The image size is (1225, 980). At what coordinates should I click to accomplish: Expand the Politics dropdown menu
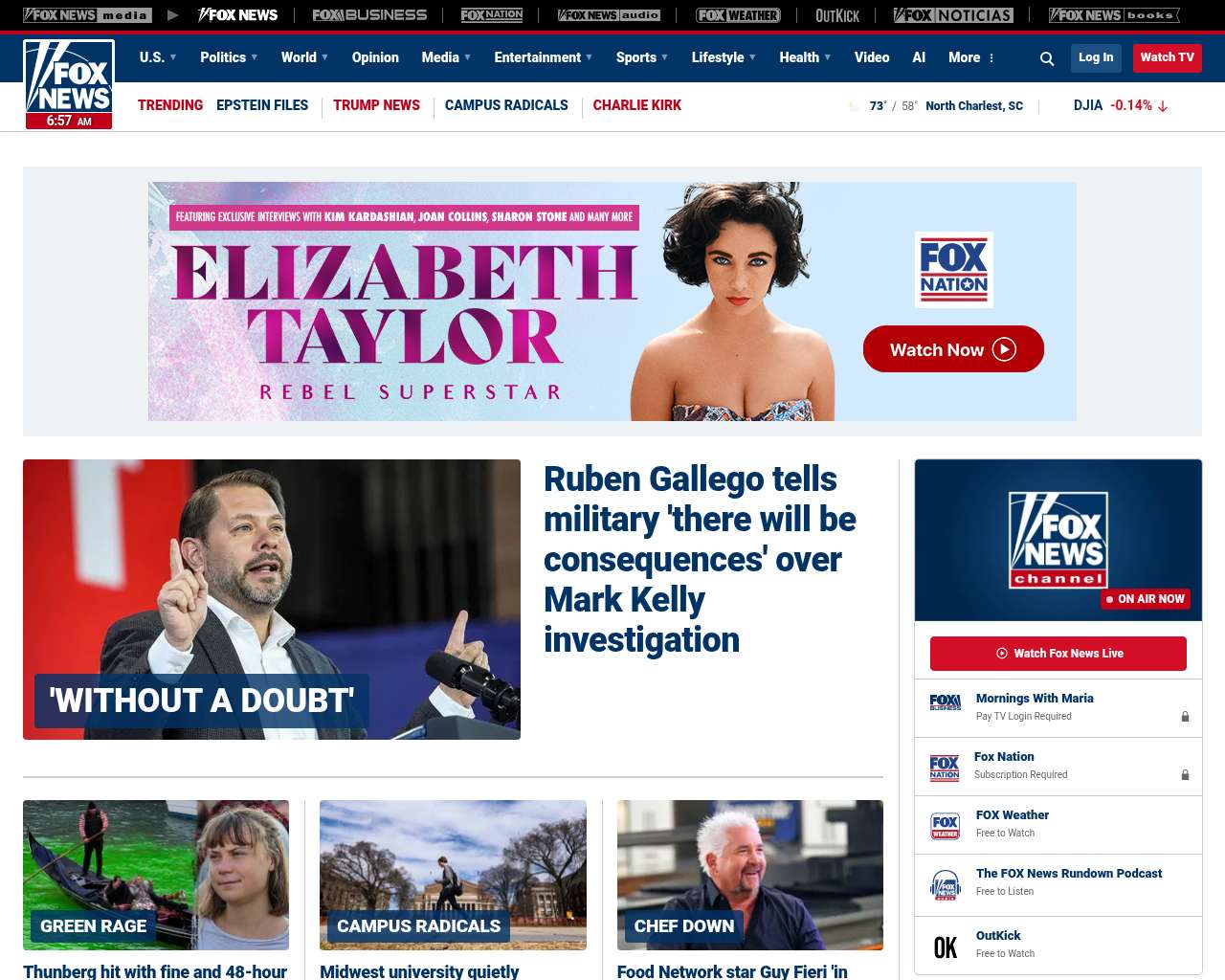tap(229, 57)
